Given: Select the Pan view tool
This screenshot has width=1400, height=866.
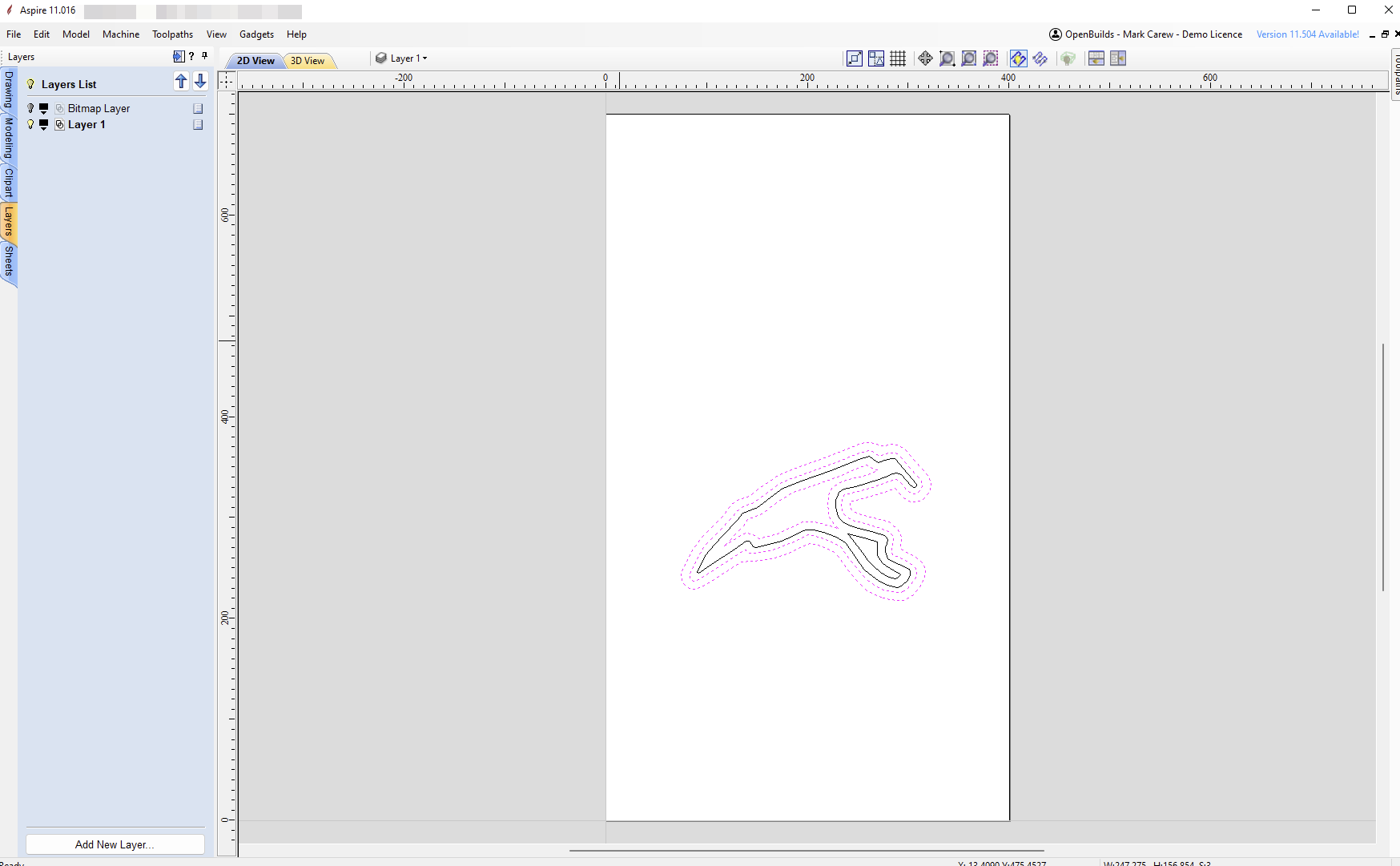Looking at the screenshot, I should click(x=925, y=58).
